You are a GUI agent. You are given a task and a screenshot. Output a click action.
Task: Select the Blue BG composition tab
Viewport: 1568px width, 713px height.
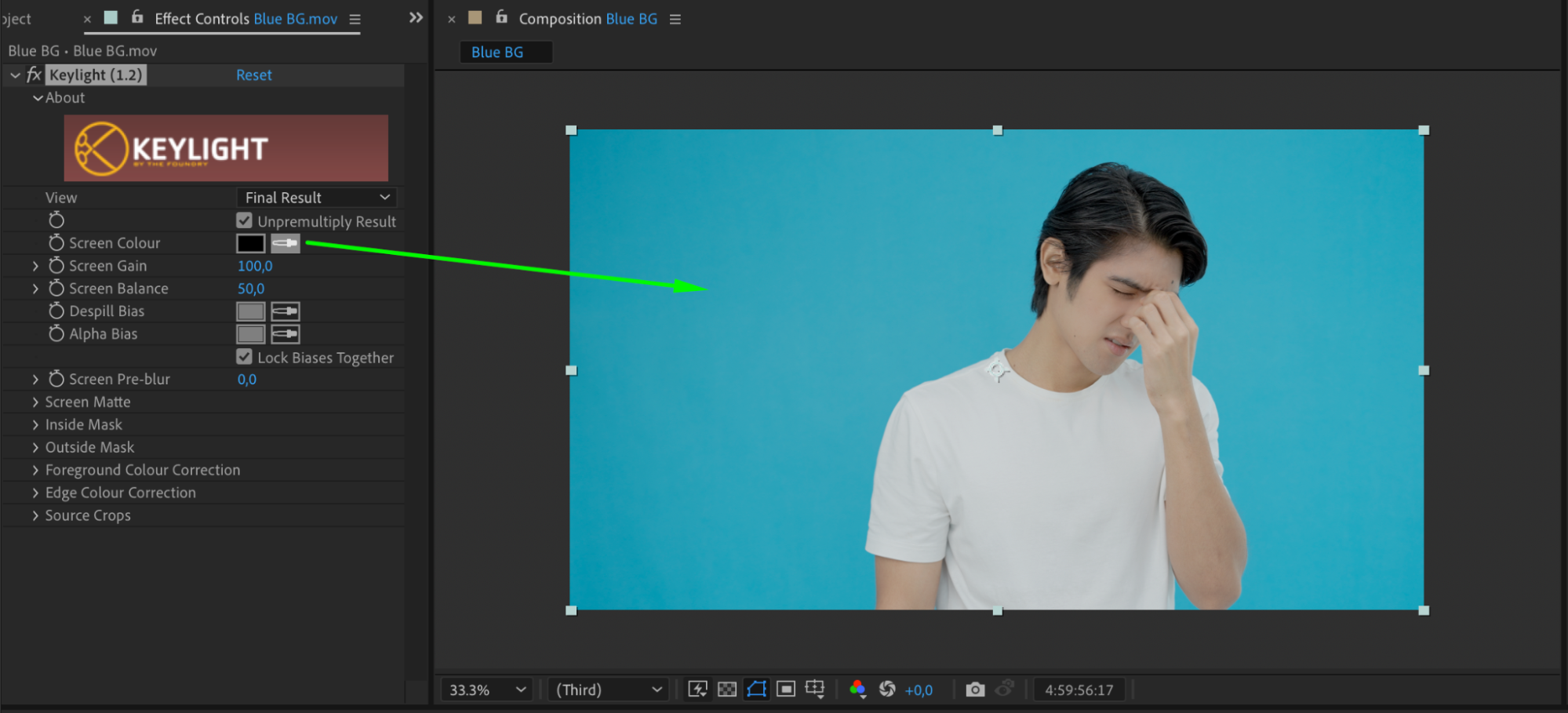497,53
